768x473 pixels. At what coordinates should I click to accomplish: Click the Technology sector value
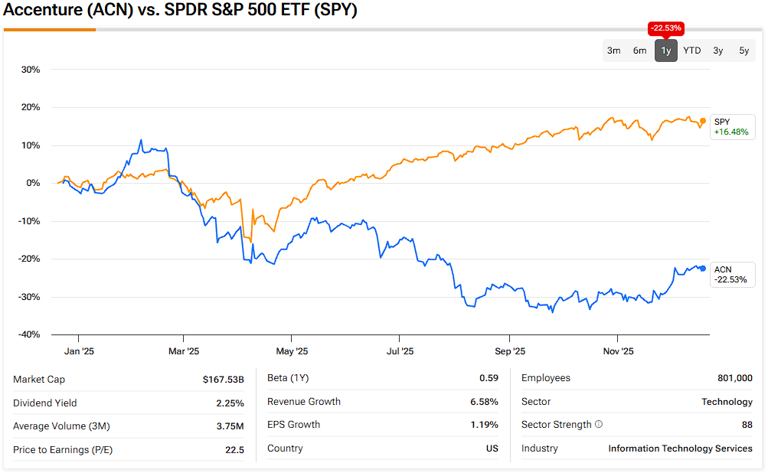pos(727,402)
